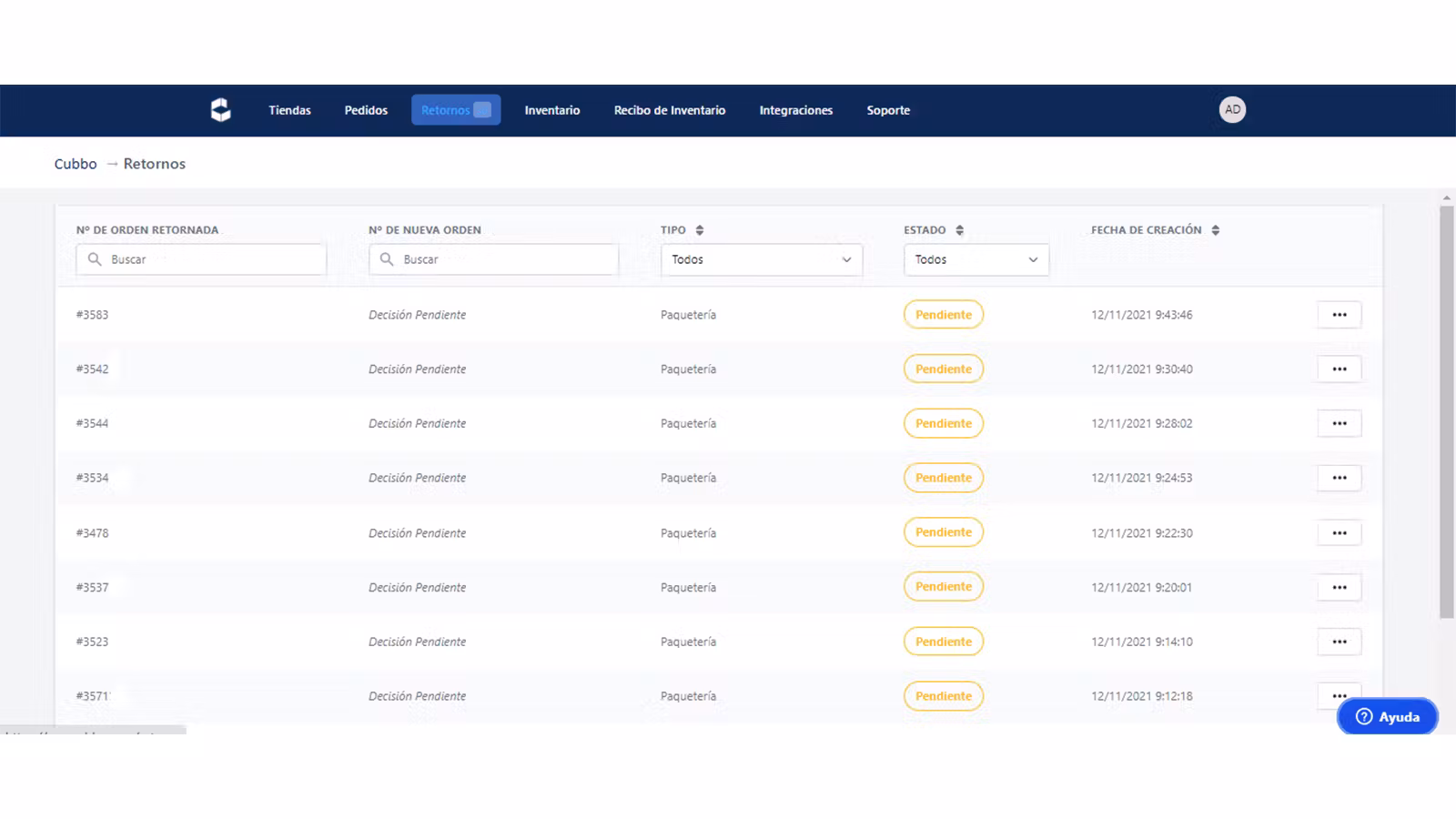
Task: Click the Nº de Orden Retornada column header
Action: (x=147, y=230)
